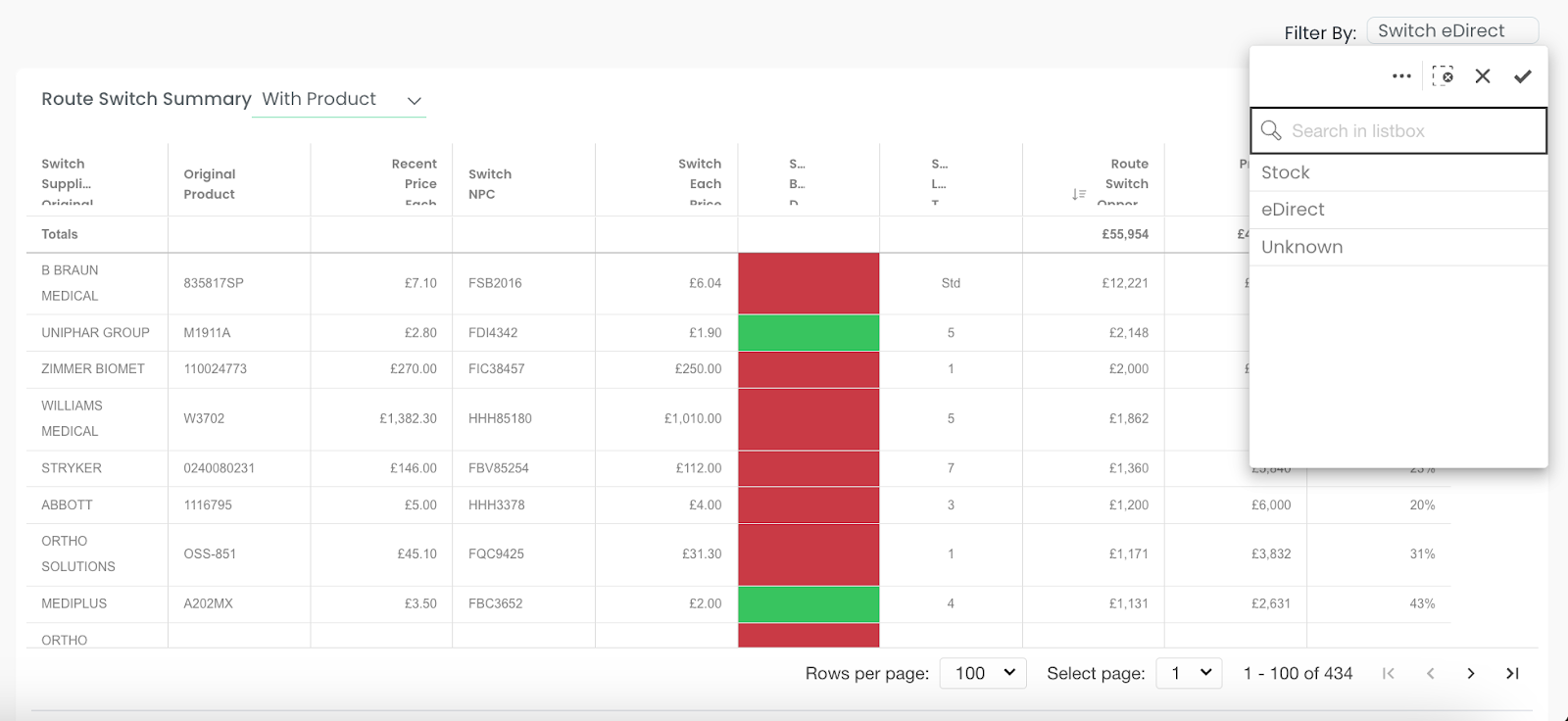Click the sort icon in the Route Switch column
Screen dimensions: 1568x721
tap(1079, 194)
